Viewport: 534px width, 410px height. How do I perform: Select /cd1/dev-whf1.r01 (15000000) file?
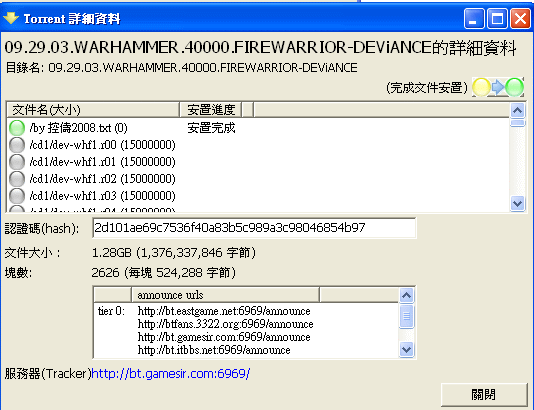(103, 162)
